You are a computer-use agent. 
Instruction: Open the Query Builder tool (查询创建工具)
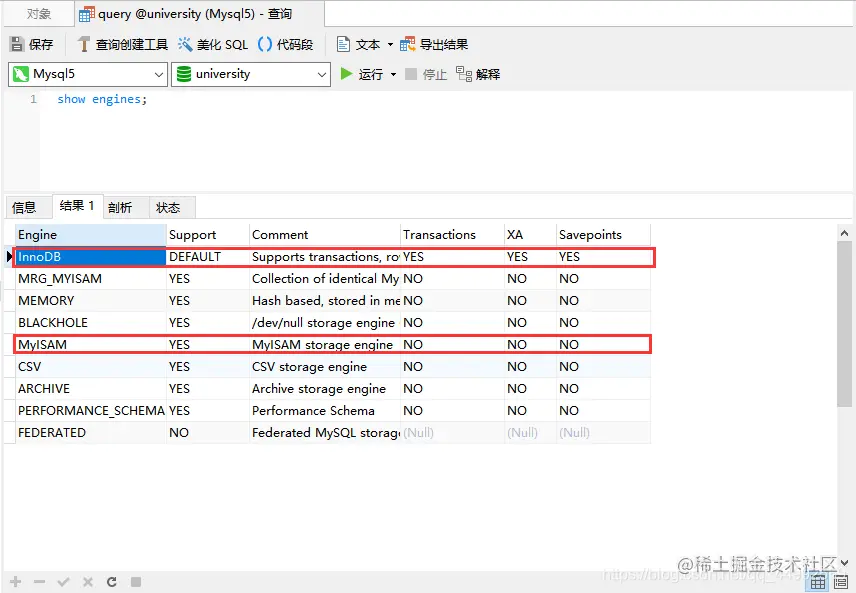[x=122, y=44]
